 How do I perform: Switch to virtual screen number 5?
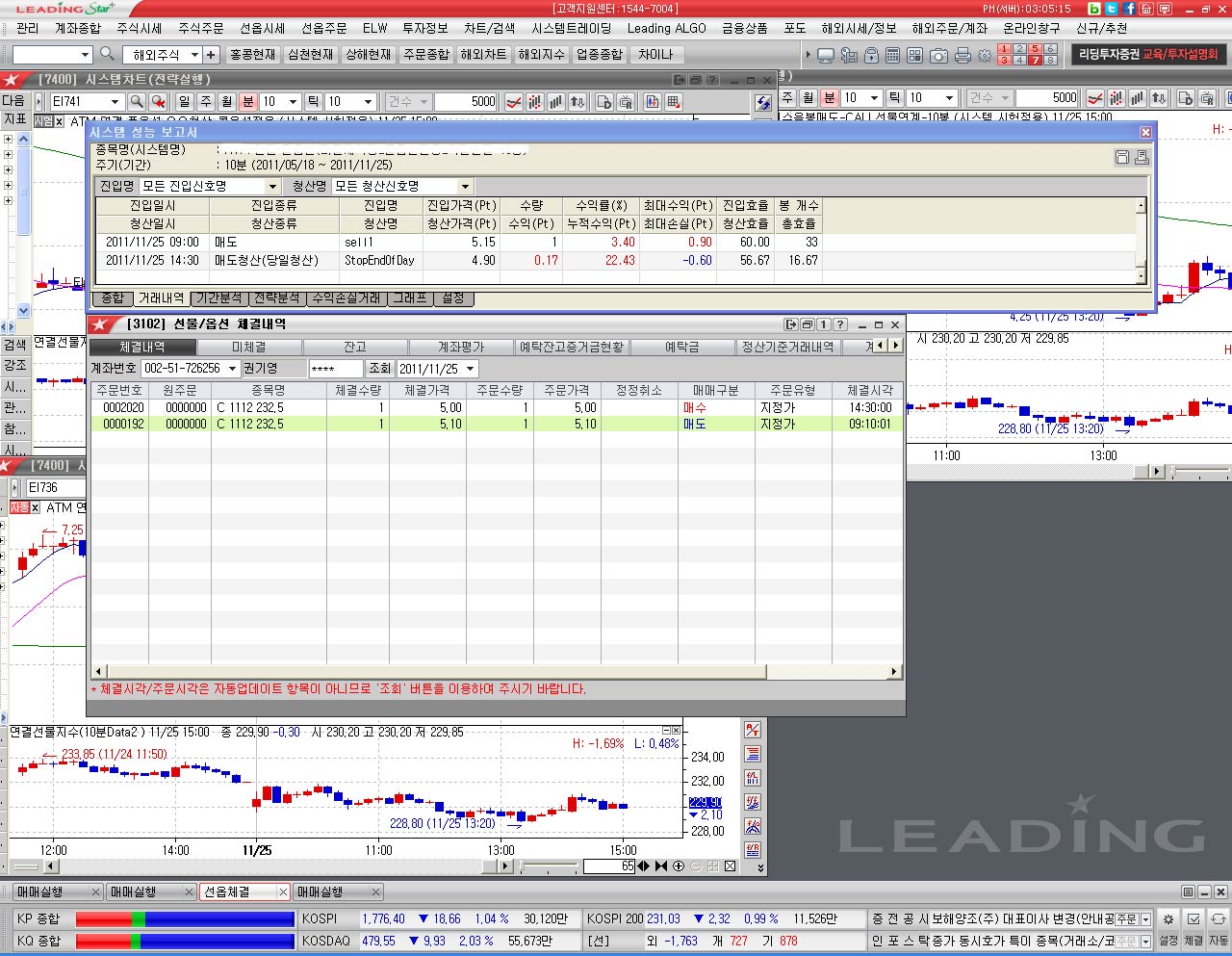pyautogui.click(x=1035, y=49)
